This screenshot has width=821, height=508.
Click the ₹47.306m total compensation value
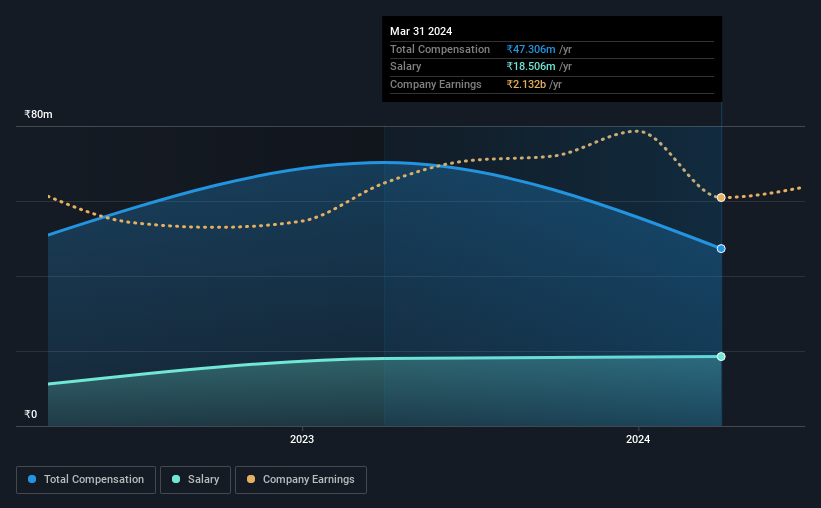tap(531, 49)
